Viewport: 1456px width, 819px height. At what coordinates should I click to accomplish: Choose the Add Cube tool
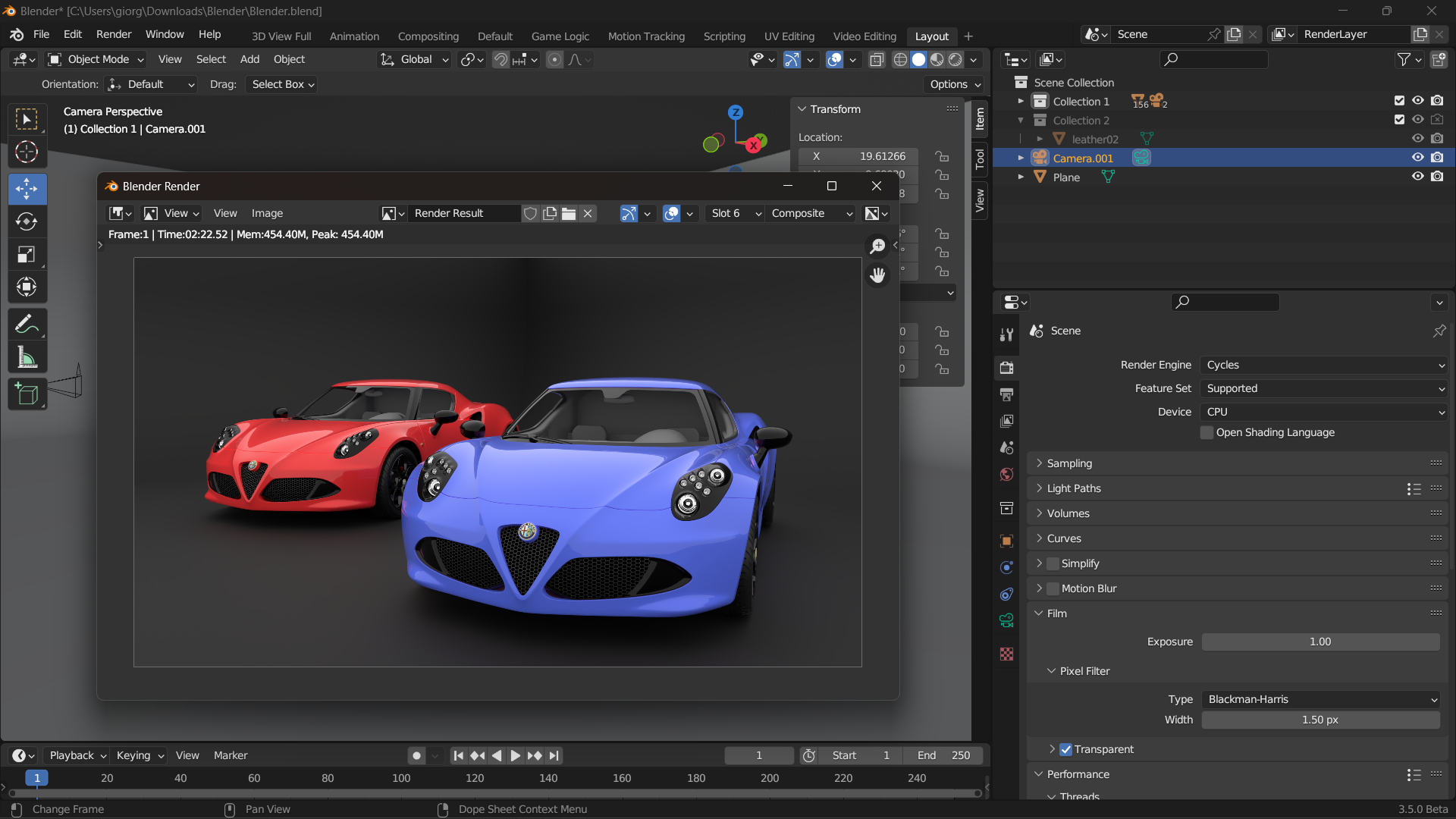pyautogui.click(x=27, y=394)
